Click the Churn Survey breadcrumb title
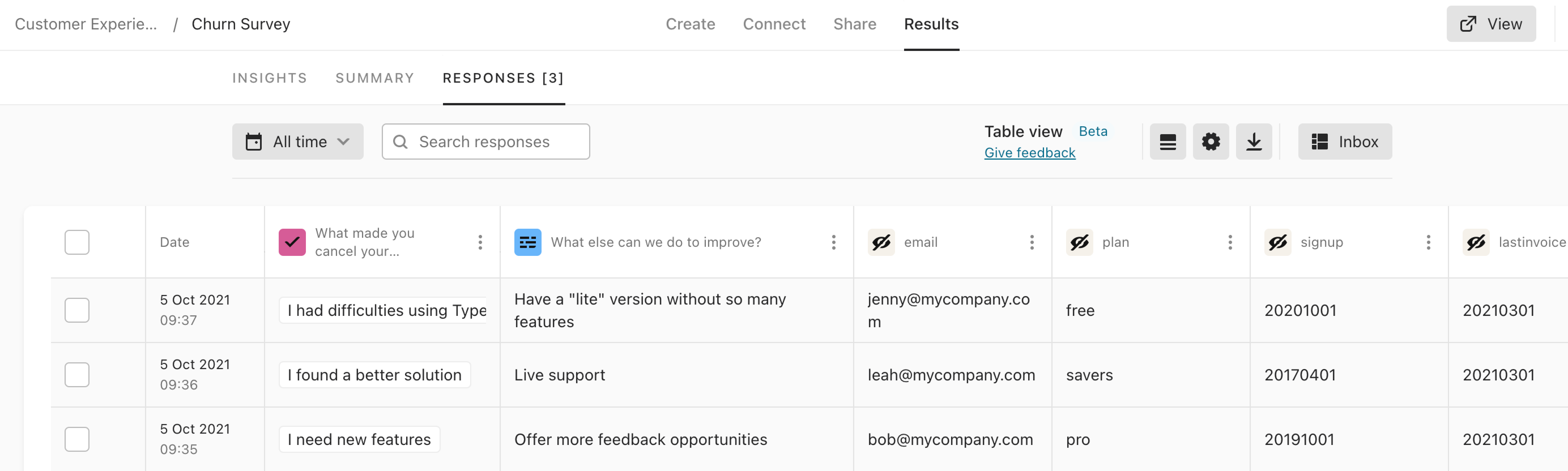This screenshot has height=471, width=1568. pyautogui.click(x=241, y=24)
